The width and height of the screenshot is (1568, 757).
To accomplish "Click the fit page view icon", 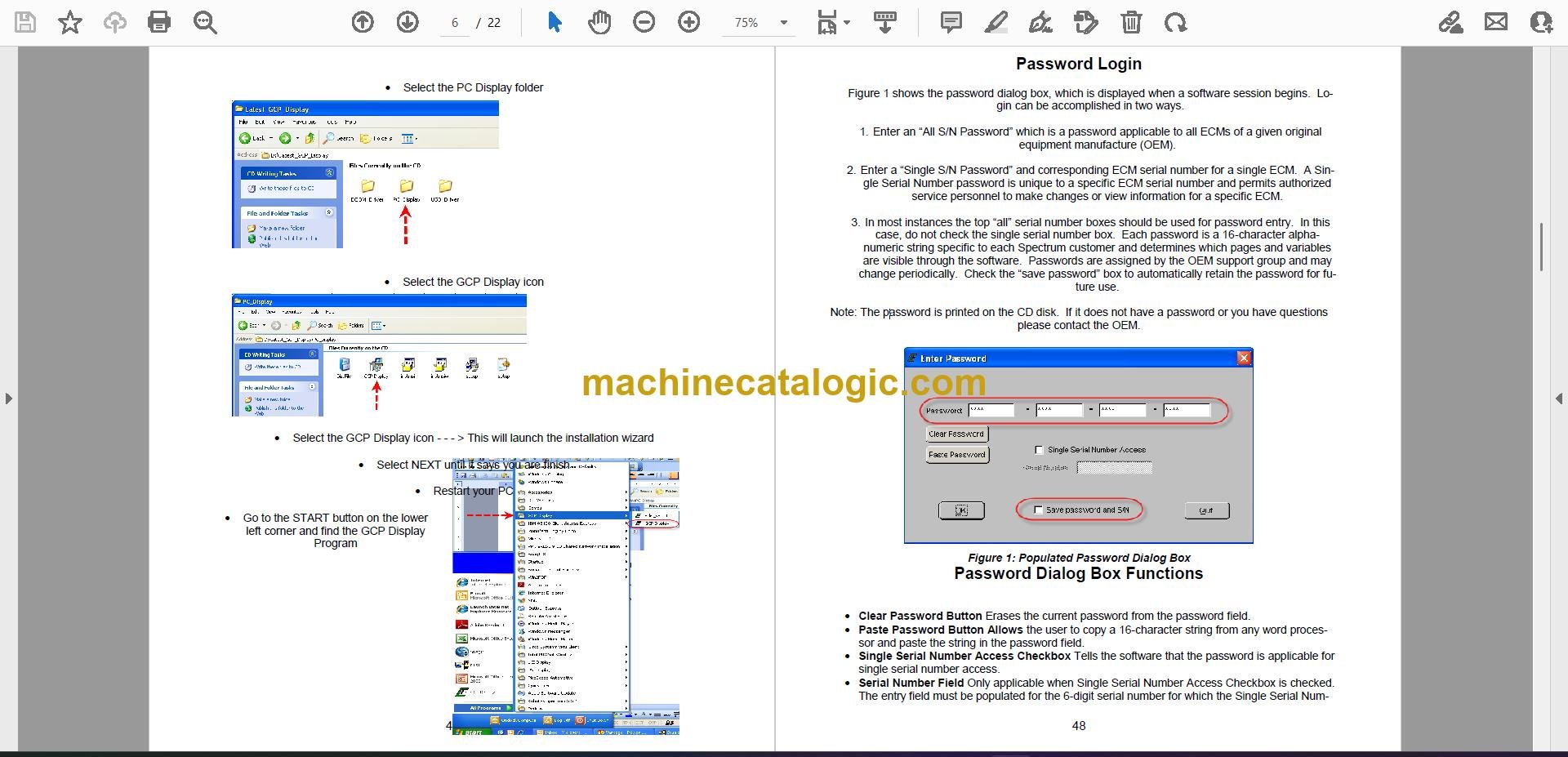I will pyautogui.click(x=827, y=23).
